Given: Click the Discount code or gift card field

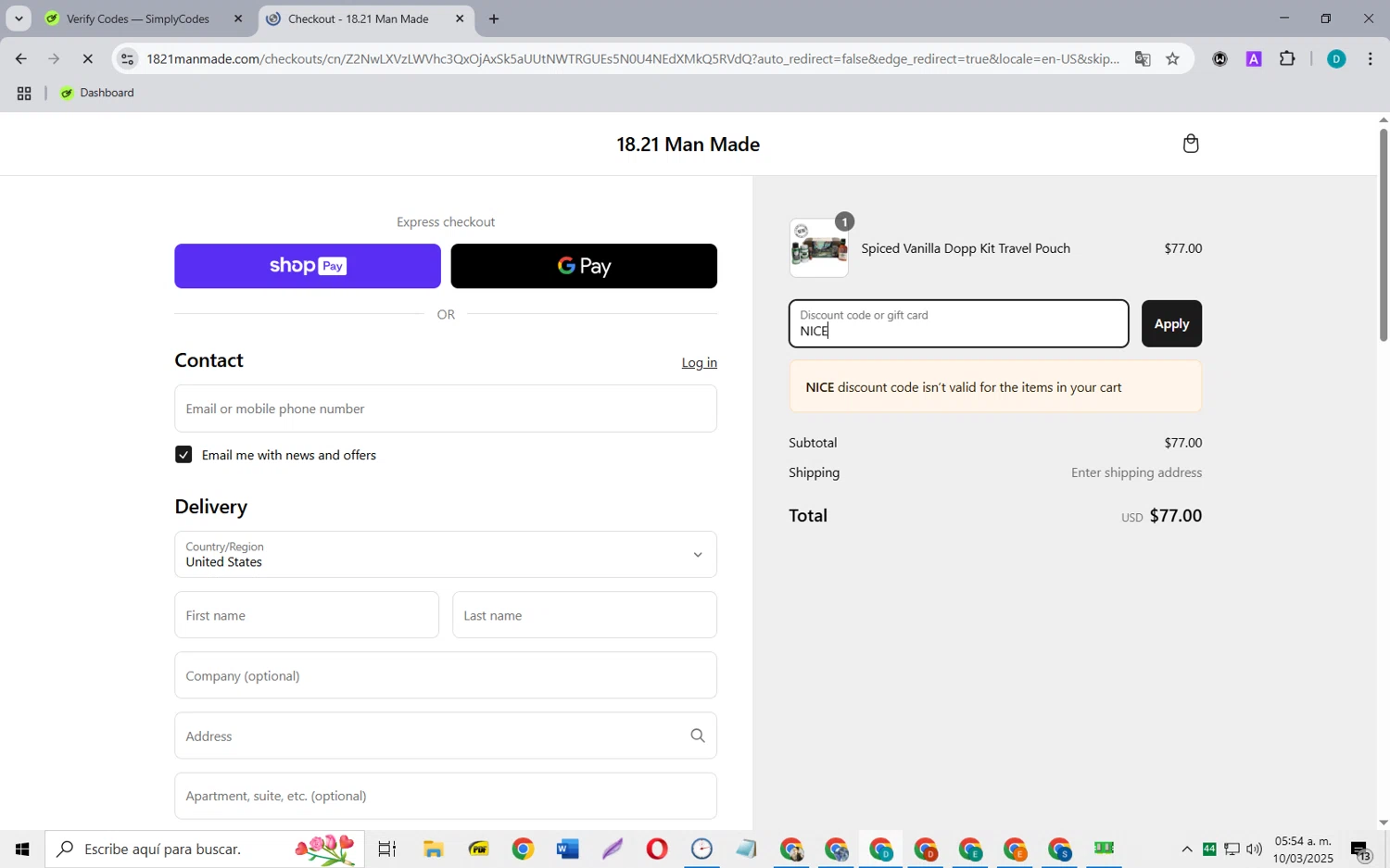Looking at the screenshot, I should (x=959, y=323).
